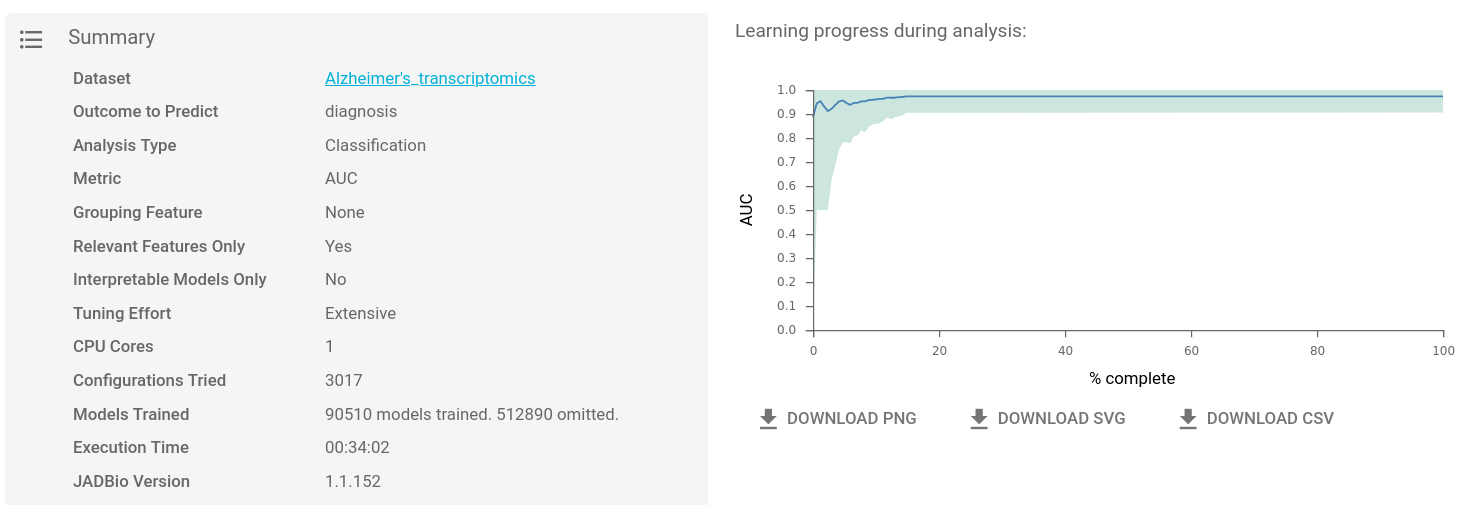Select the Configurations Tried value 3017

click(x=343, y=380)
